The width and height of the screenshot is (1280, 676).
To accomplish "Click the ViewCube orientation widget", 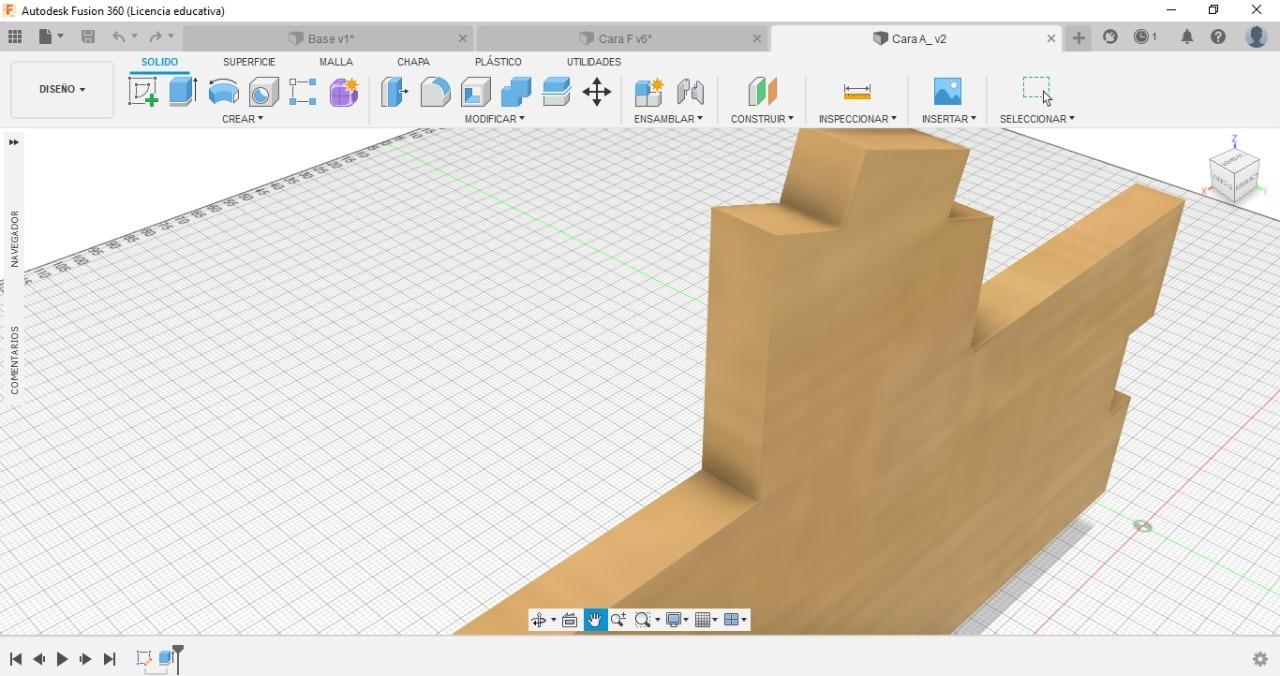I will (1233, 176).
